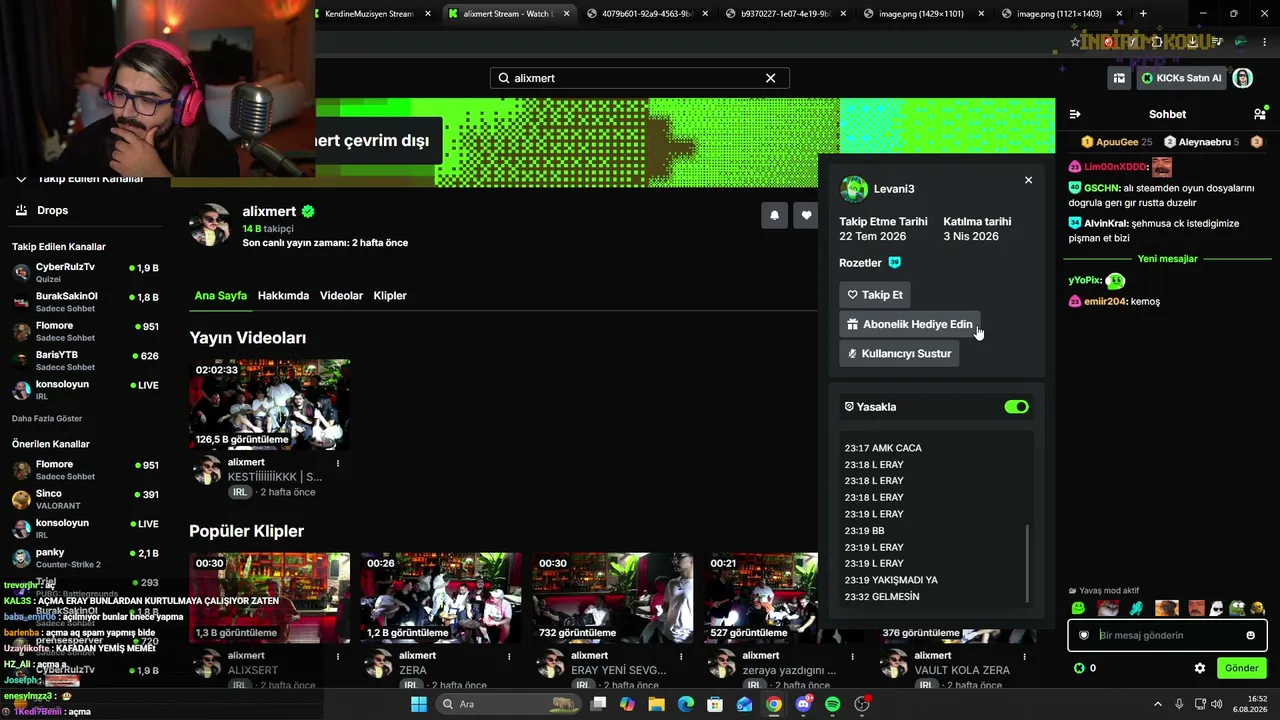Image resolution: width=1280 pixels, height=720 pixels.
Task: Open options menu for ERAY YENİ SEVG... clip
Action: point(681,656)
